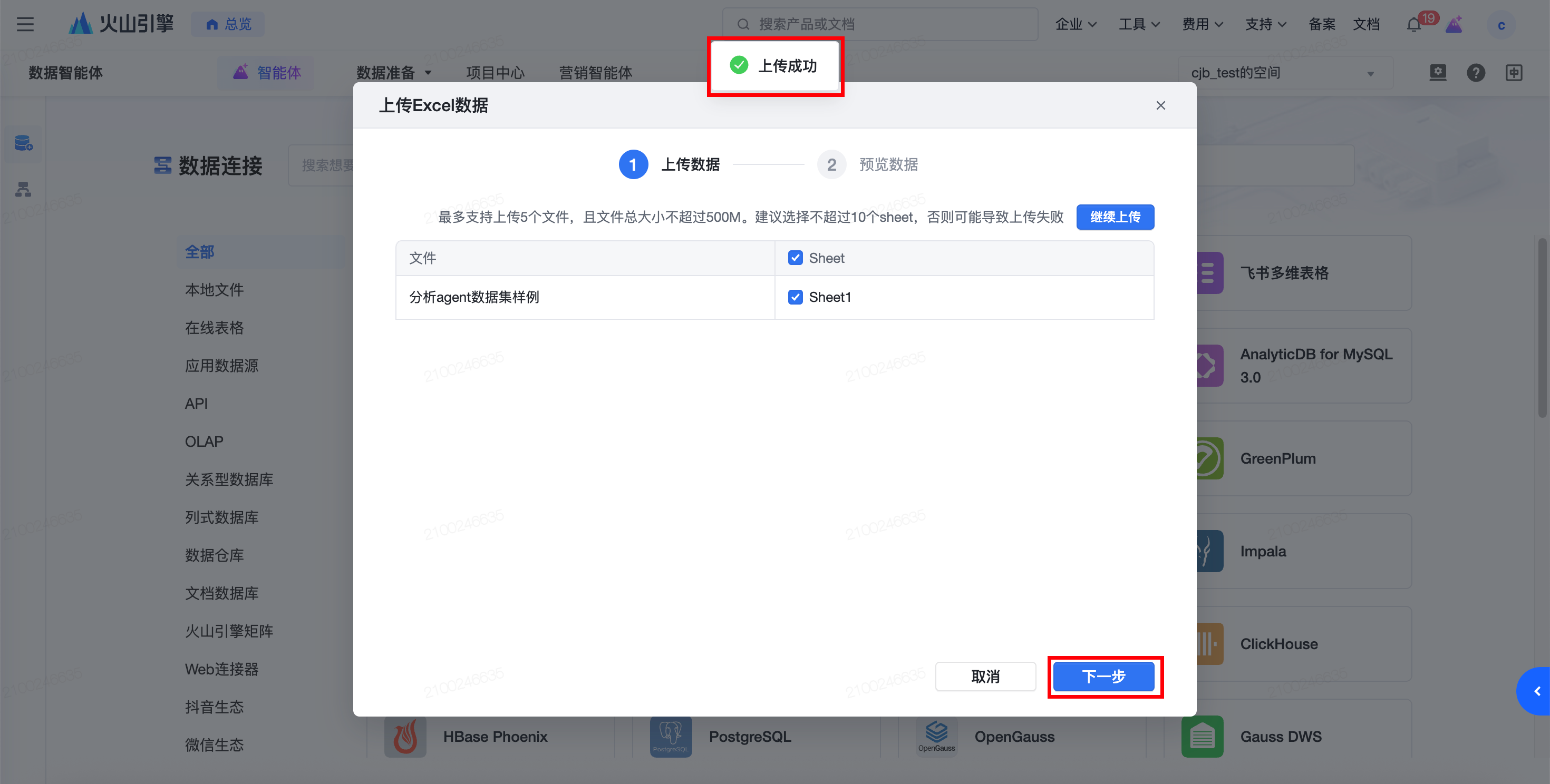Expand the 企业 dropdown
Screen dimensions: 1550x784
point(1076,24)
